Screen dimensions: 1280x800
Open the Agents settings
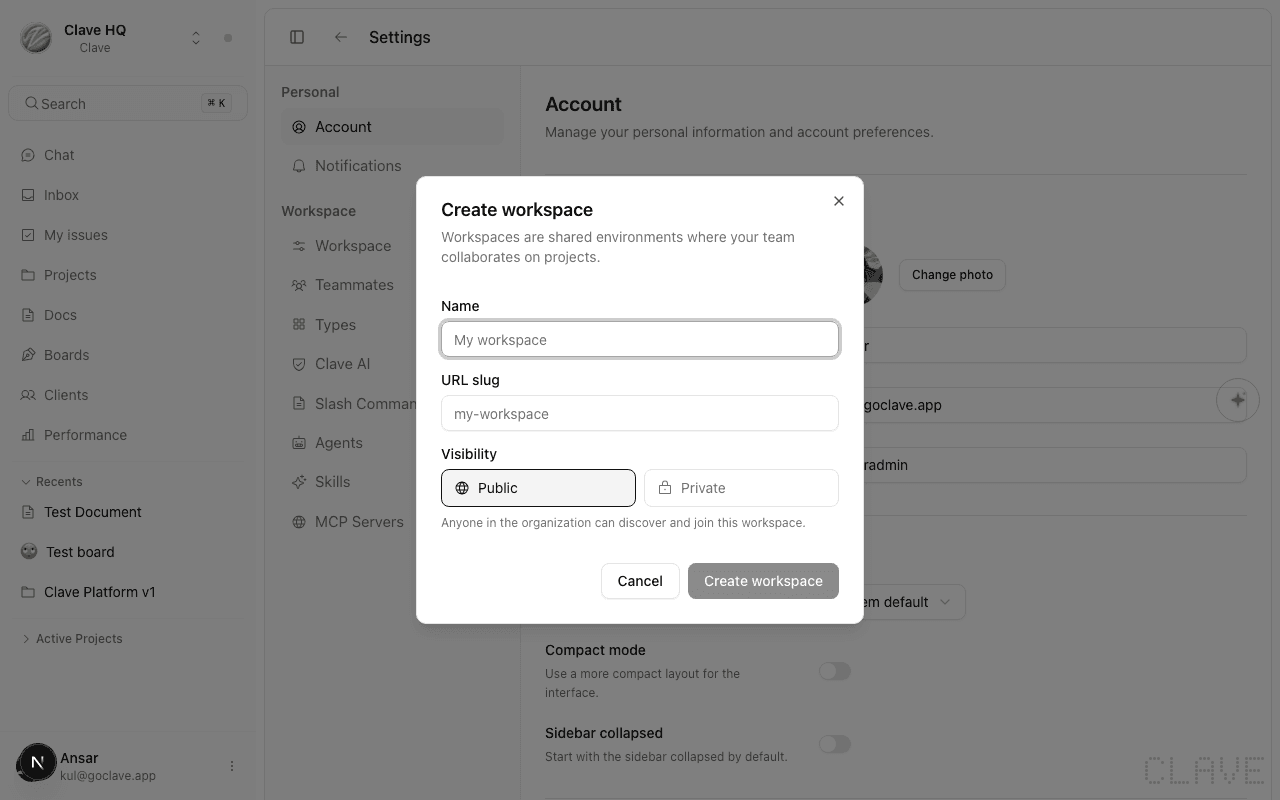[x=339, y=442]
